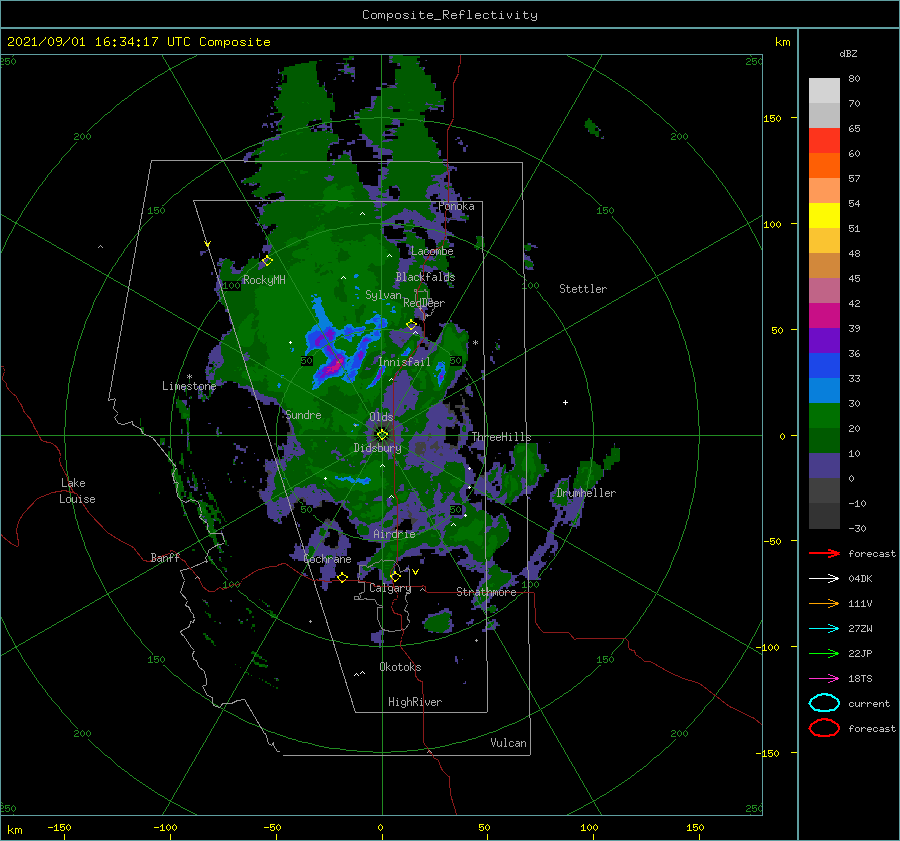Click the radar site marker at Olds
The image size is (900, 841).
[382, 435]
